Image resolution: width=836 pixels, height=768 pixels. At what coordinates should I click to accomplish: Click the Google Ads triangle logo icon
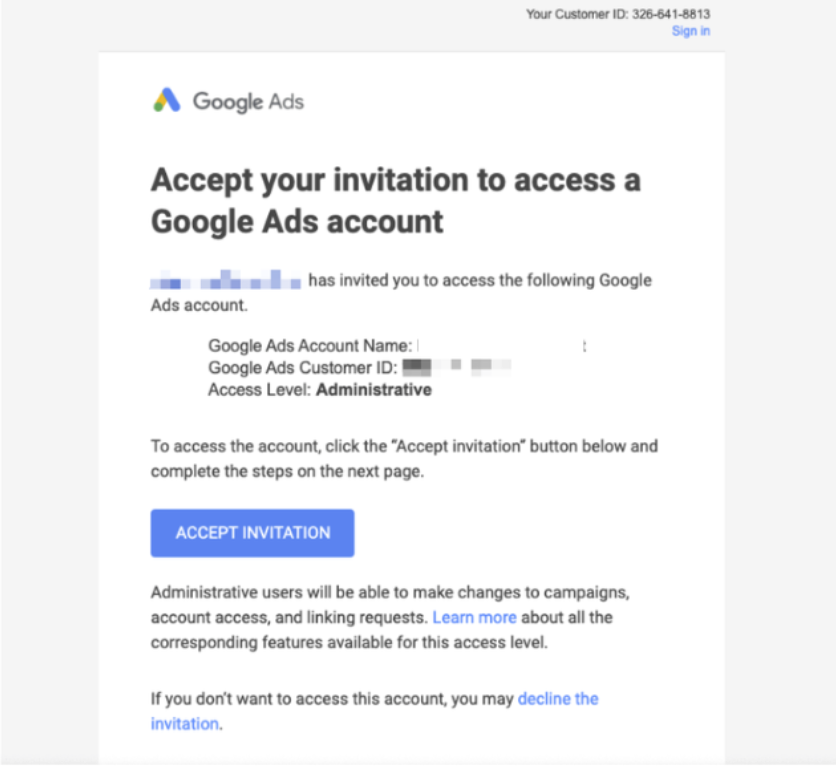tap(166, 100)
